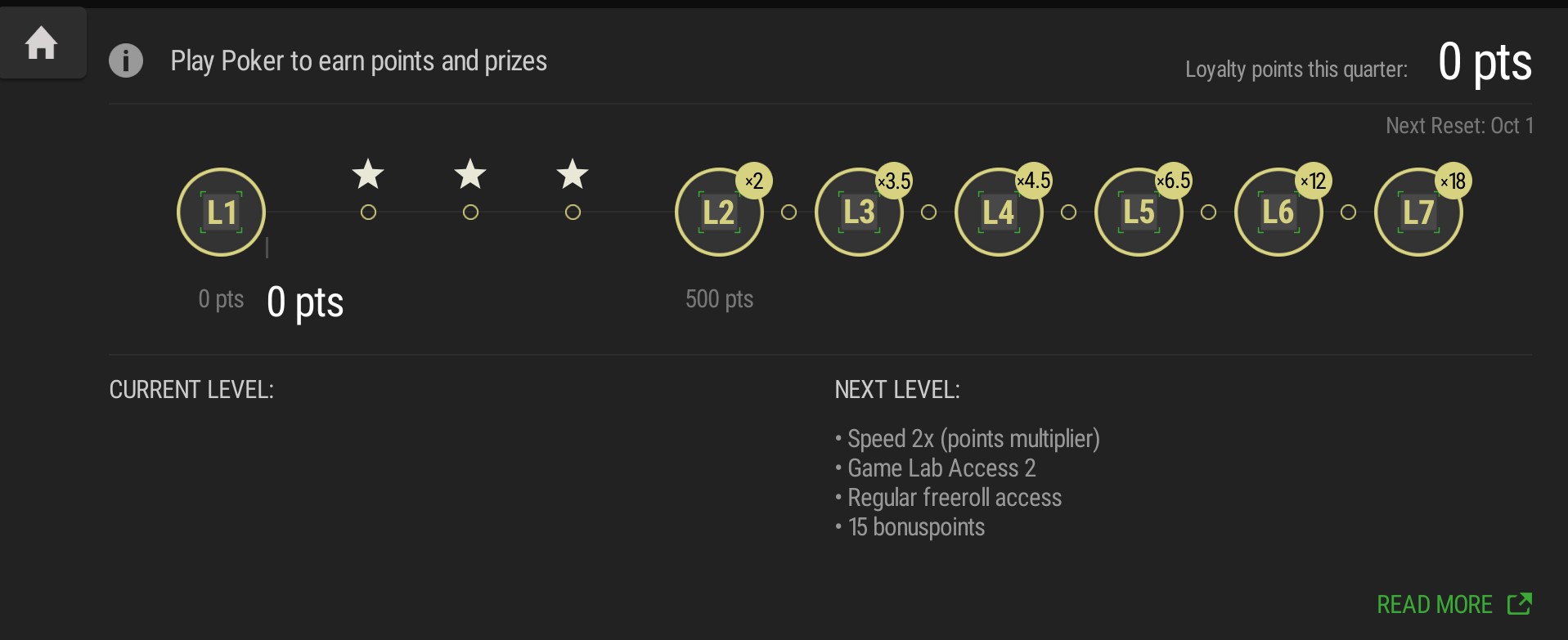Open the READ MORE link
1568x640 pixels.
click(x=1453, y=604)
